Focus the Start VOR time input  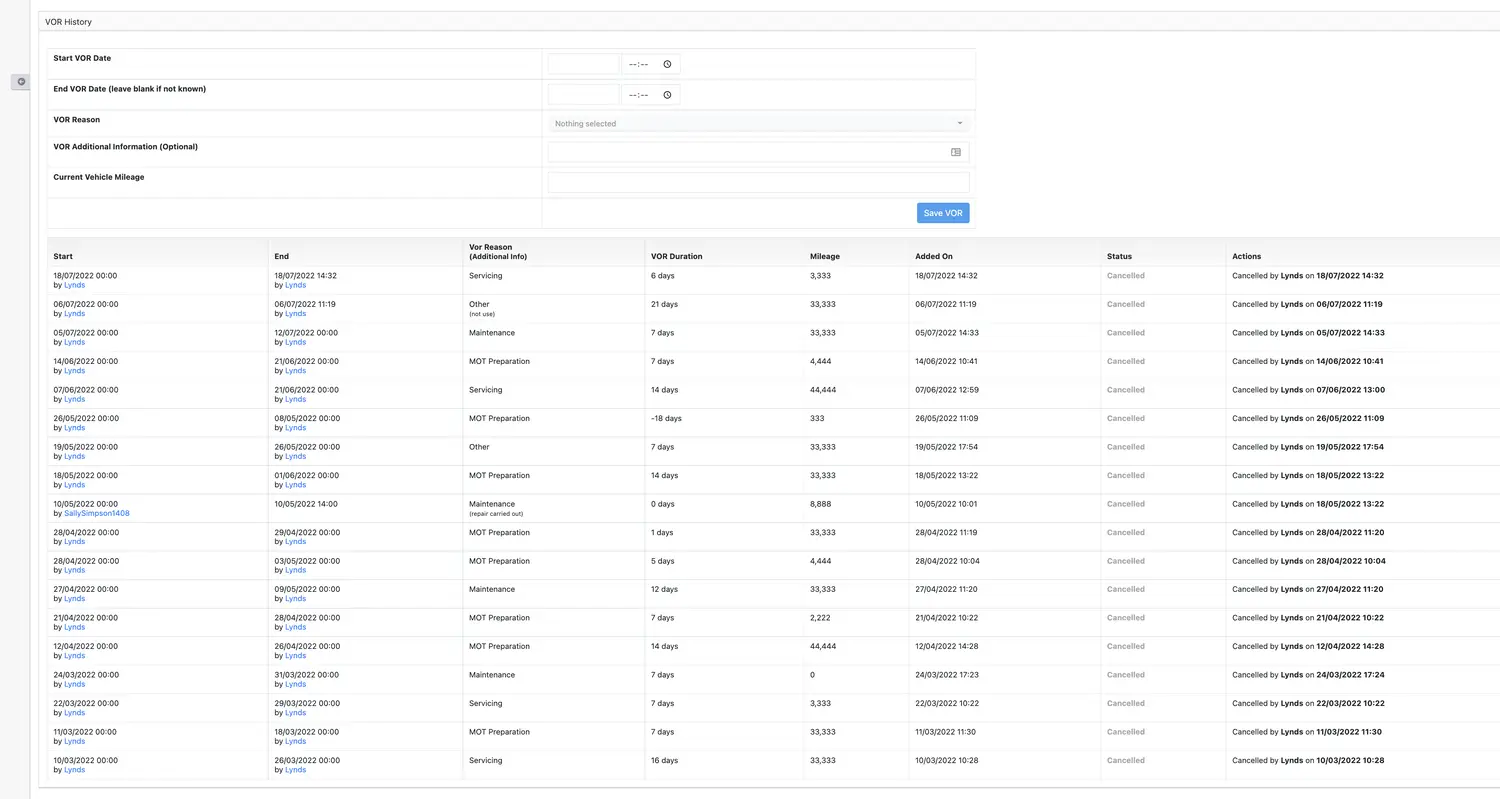[x=640, y=64]
